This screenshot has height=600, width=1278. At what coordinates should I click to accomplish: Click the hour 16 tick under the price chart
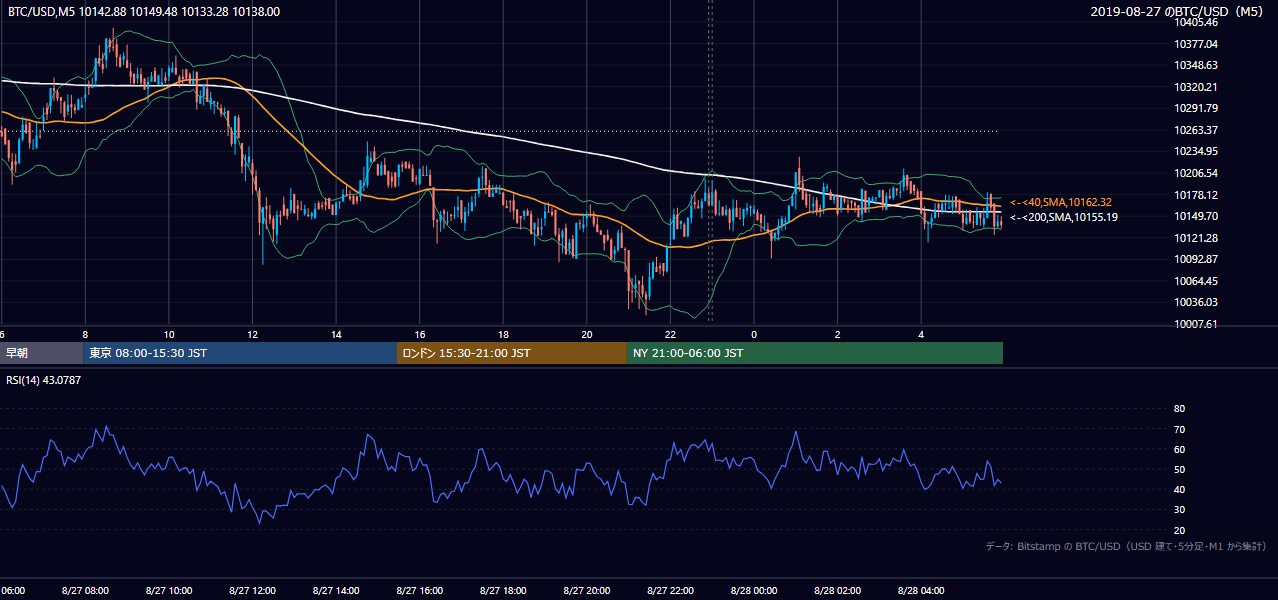[x=421, y=334]
